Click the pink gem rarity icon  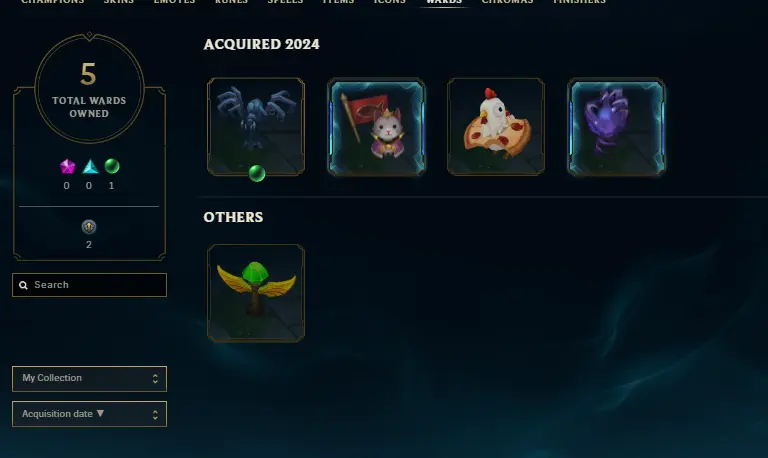coord(67,167)
